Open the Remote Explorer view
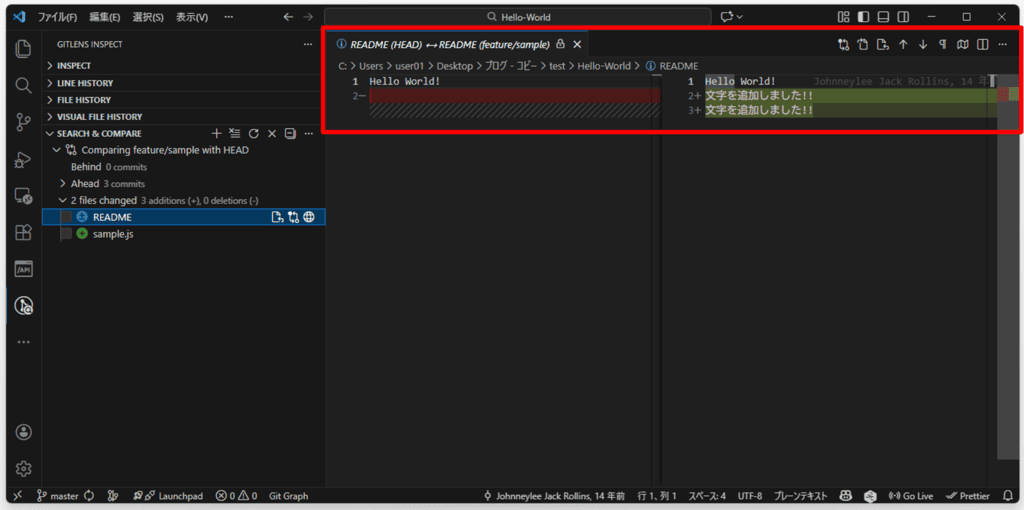This screenshot has height=510, width=1024. pyautogui.click(x=24, y=195)
